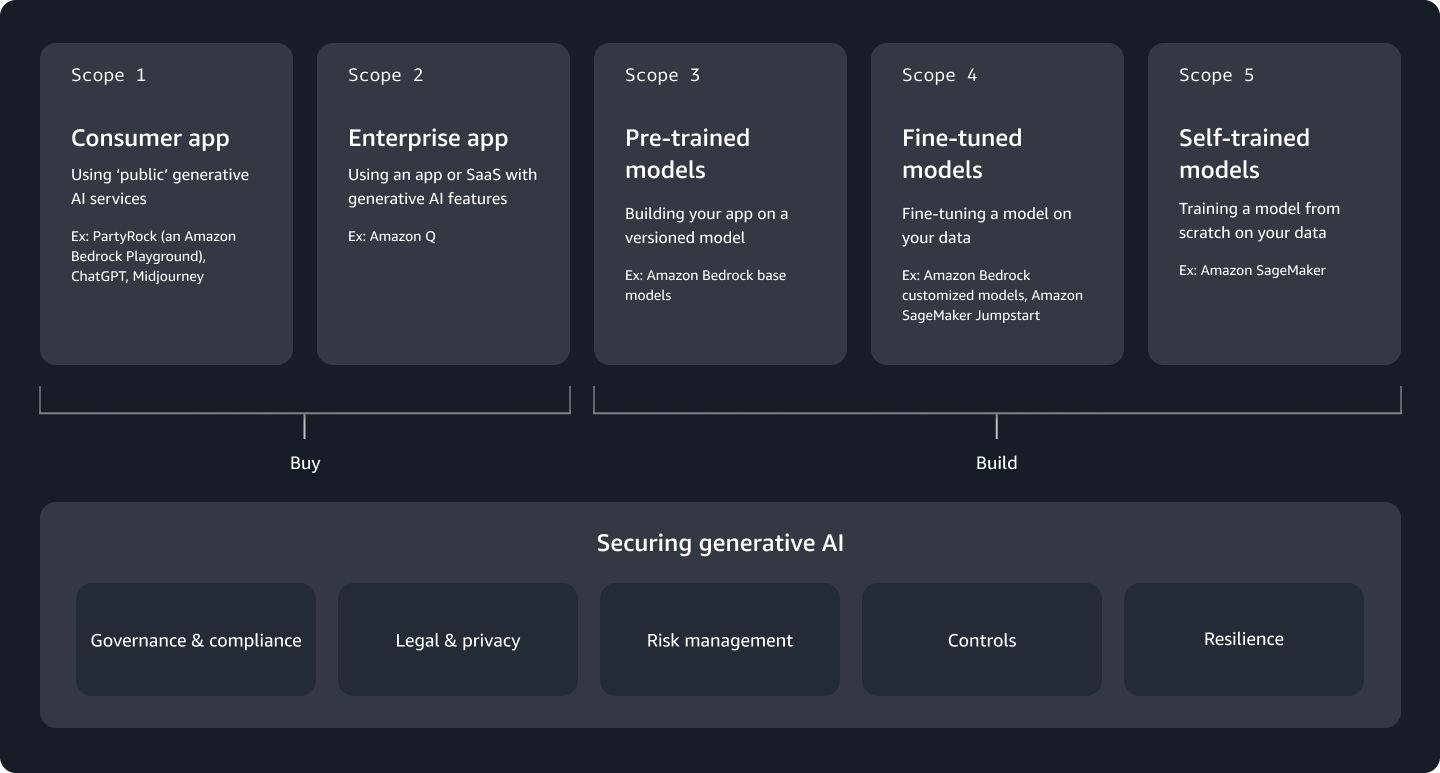This screenshot has width=1440, height=773.
Task: Click the Scope 1 label
Action: point(108,75)
